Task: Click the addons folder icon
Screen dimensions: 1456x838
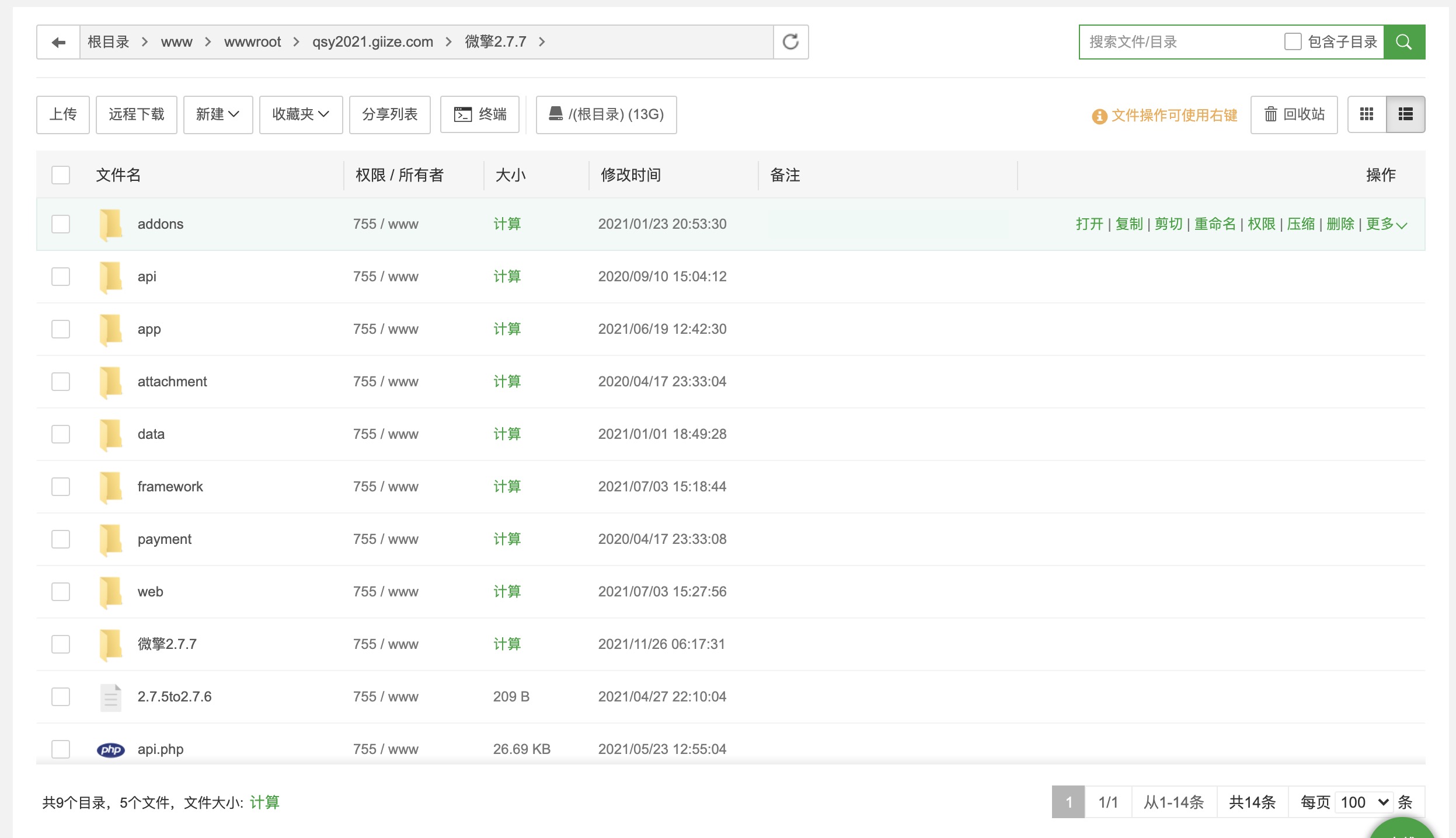Action: [110, 224]
